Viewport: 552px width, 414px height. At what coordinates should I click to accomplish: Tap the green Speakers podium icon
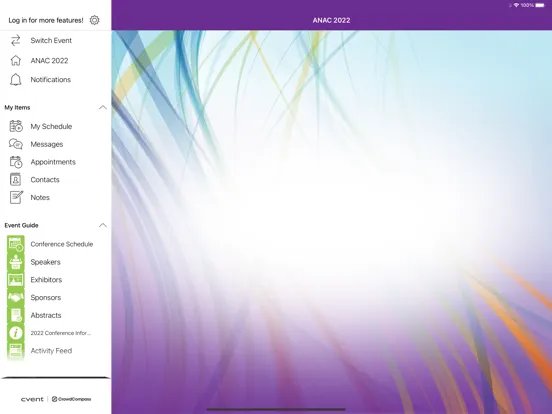16,262
